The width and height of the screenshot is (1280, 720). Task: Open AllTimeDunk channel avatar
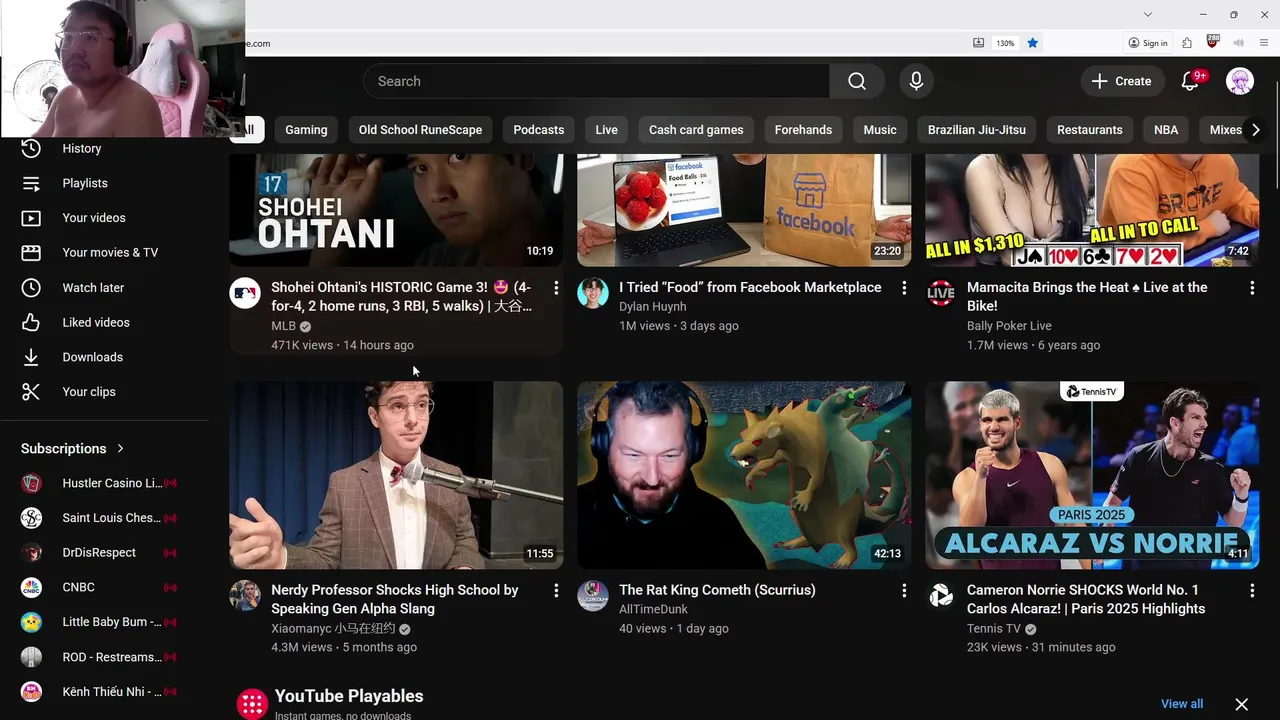coord(593,596)
